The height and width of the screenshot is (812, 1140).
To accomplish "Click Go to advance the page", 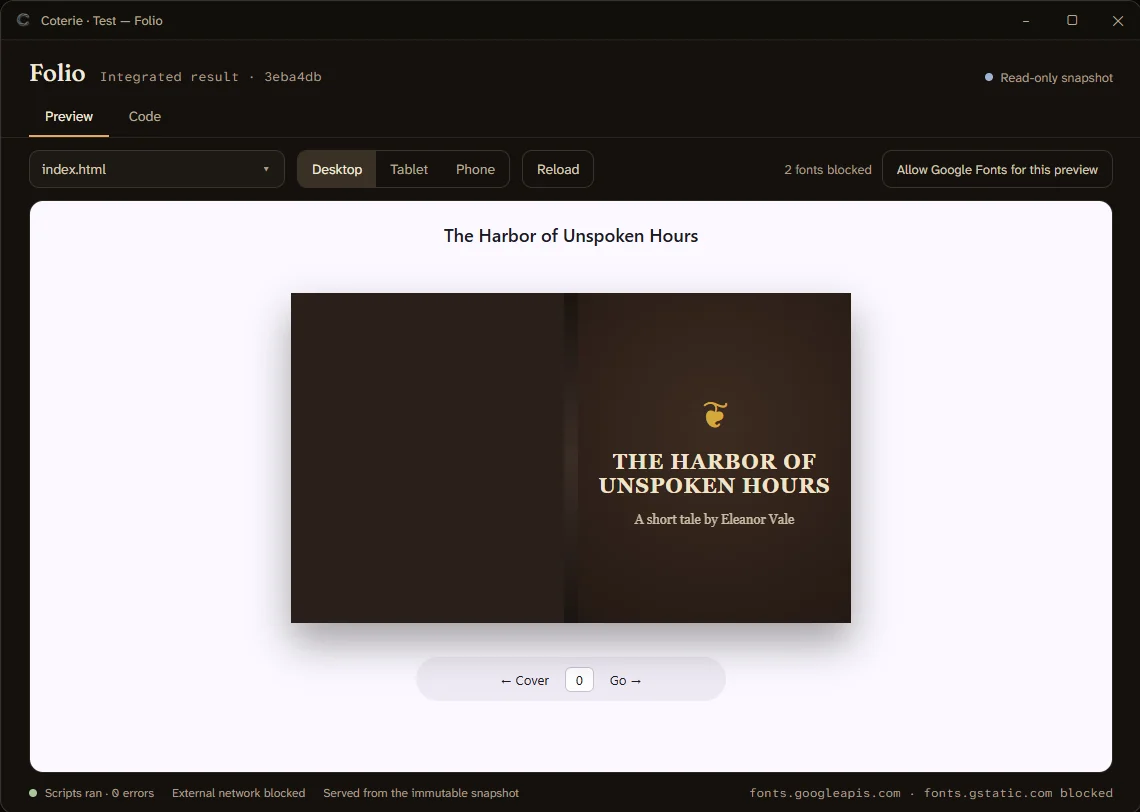I will [x=625, y=680].
